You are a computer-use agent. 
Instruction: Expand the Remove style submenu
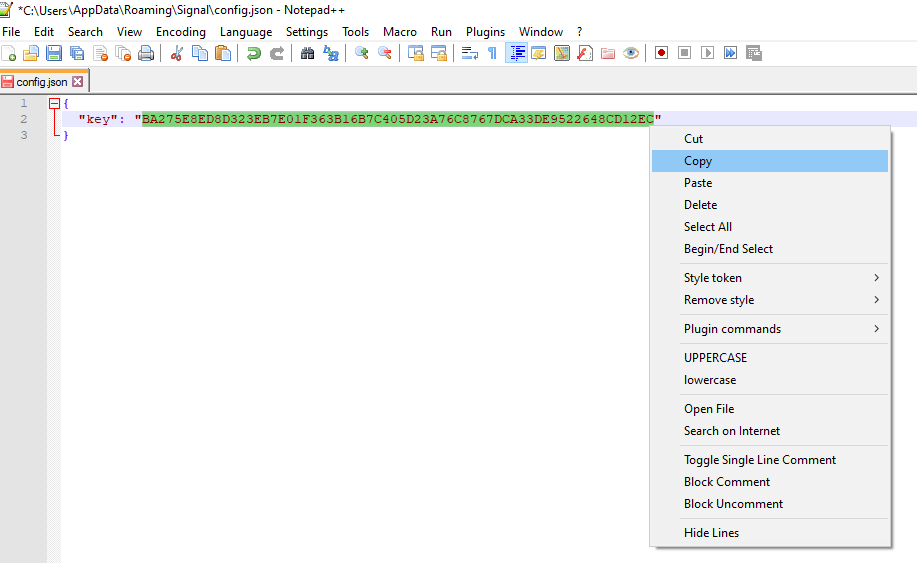[x=770, y=300]
